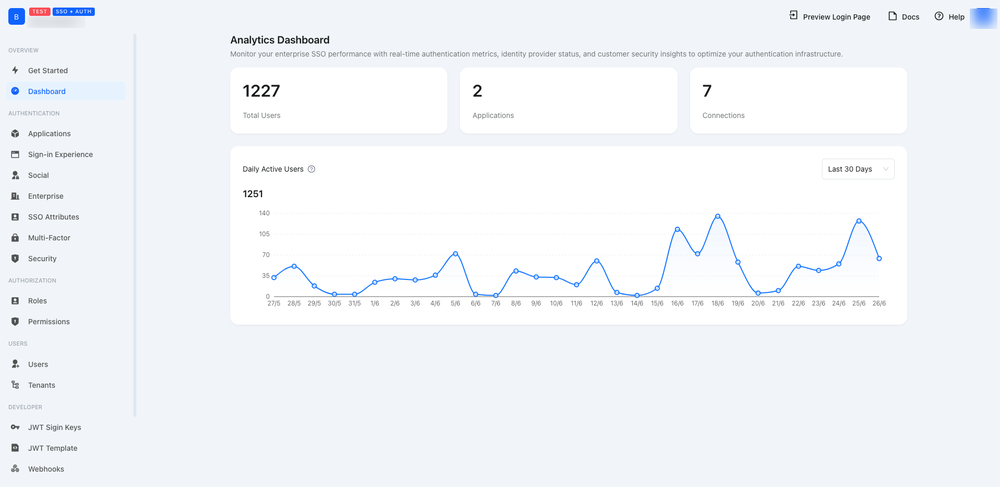This screenshot has width=1000, height=487.
Task: Click the Sign-in Experience window icon
Action: pos(15,154)
